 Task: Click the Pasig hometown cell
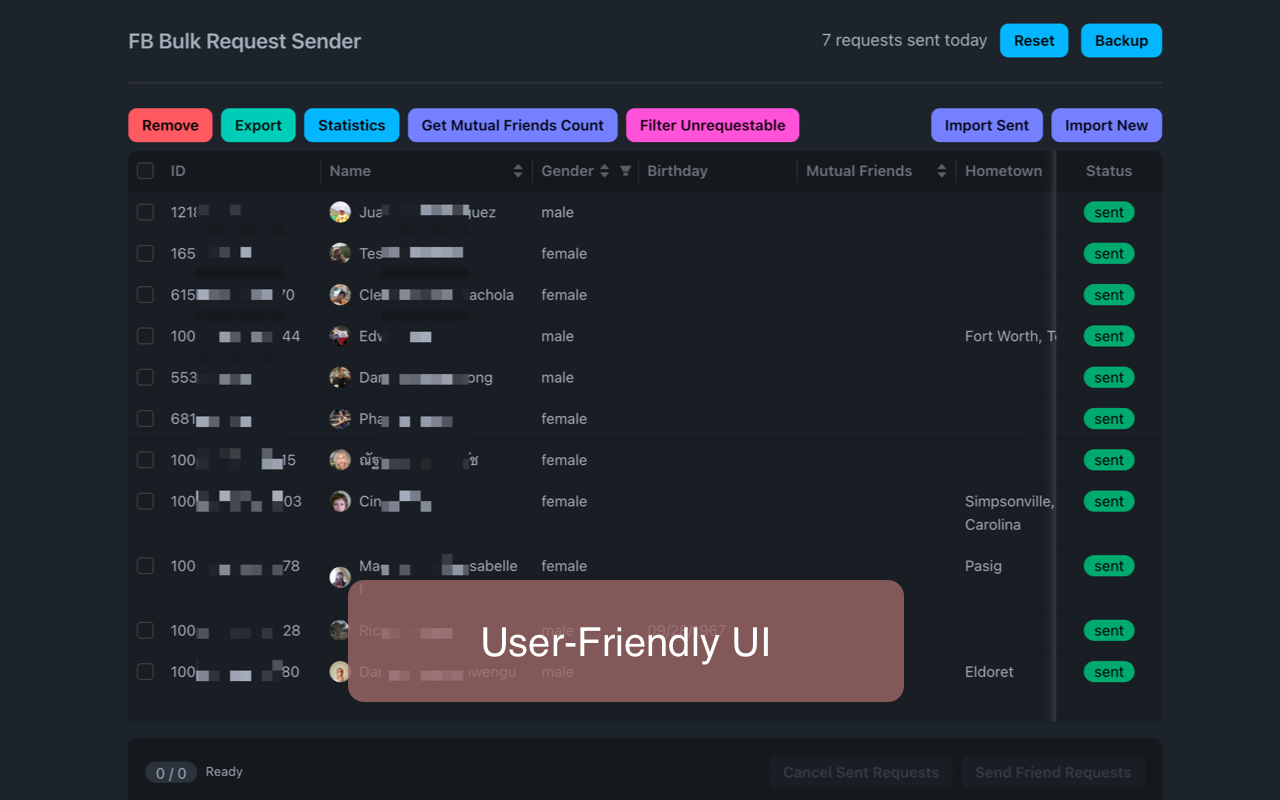click(983, 566)
